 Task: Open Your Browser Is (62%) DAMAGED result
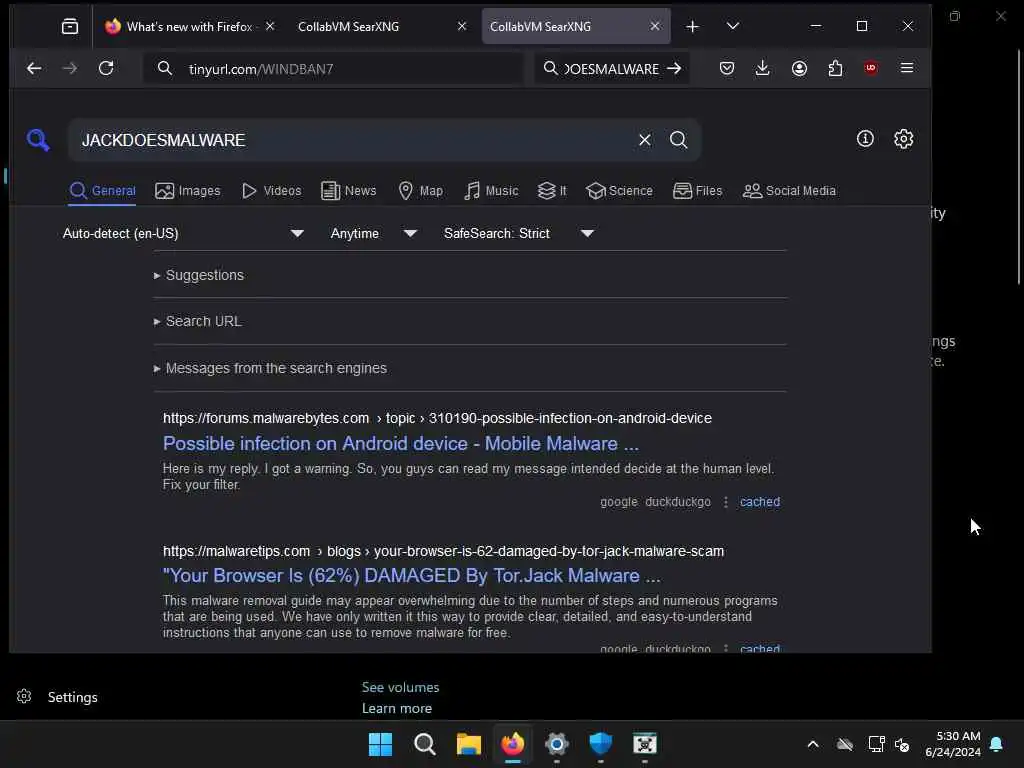[x=411, y=575]
